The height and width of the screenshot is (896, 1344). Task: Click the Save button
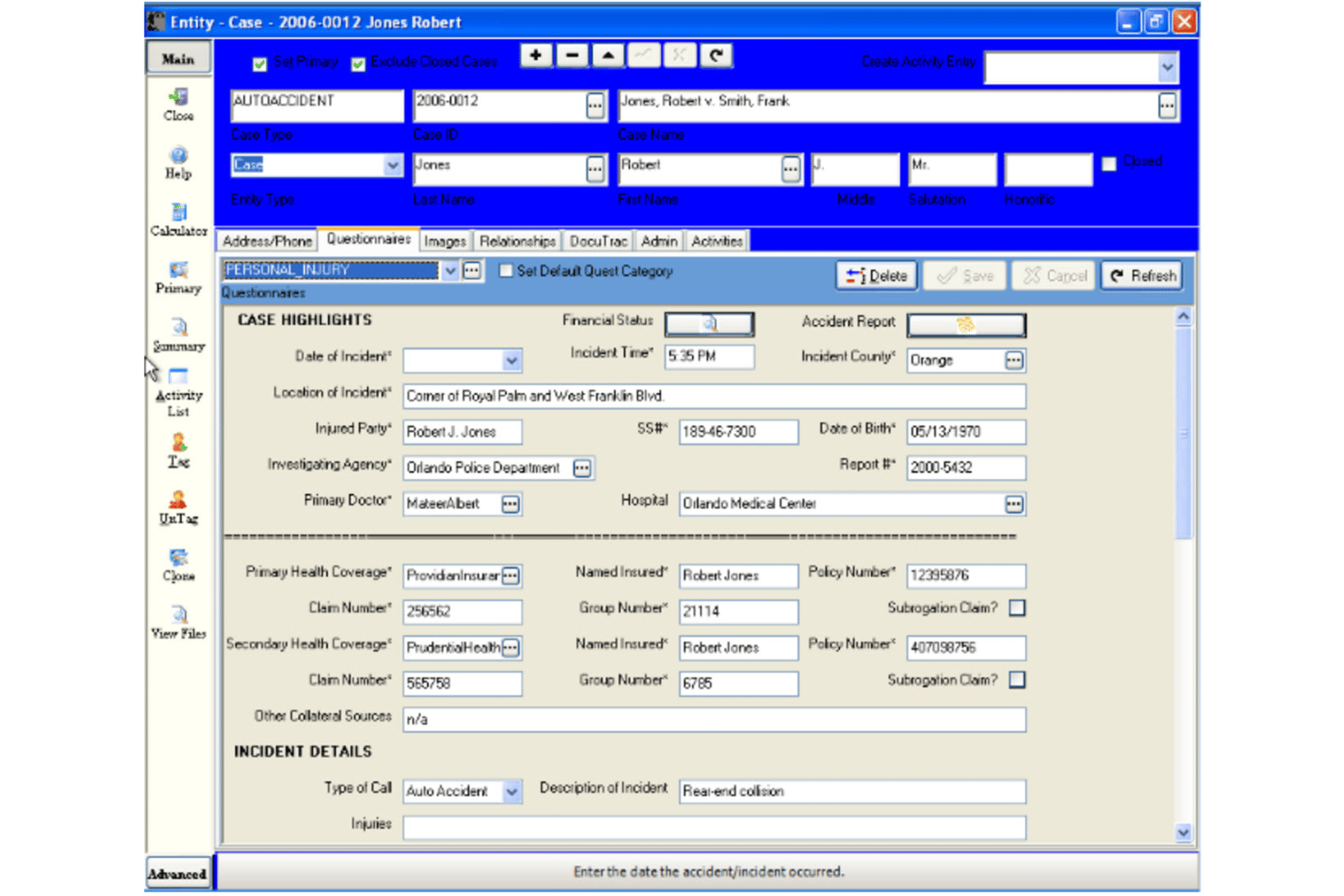coord(964,276)
